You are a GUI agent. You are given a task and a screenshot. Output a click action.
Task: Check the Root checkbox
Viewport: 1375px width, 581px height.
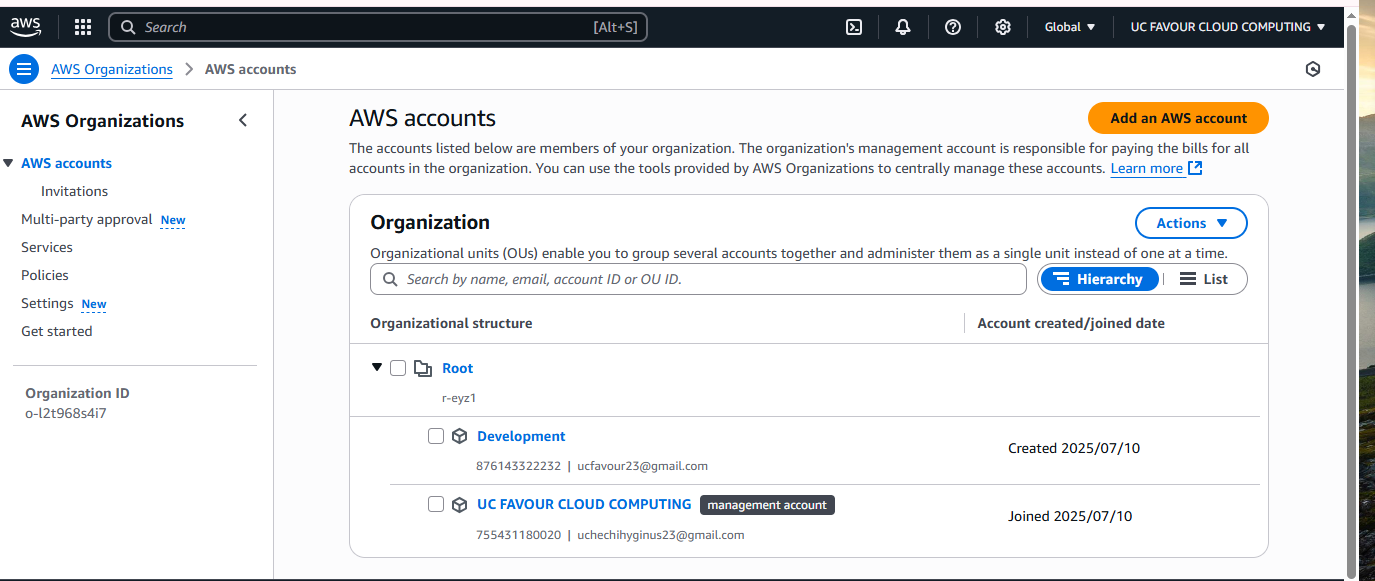click(x=398, y=368)
